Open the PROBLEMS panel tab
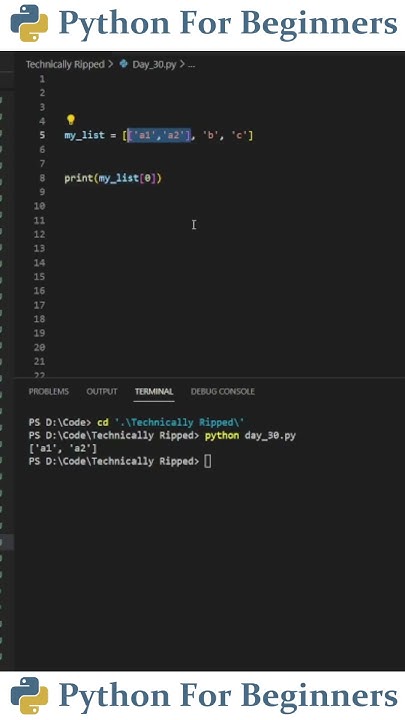The height and width of the screenshot is (720, 405). [x=49, y=391]
